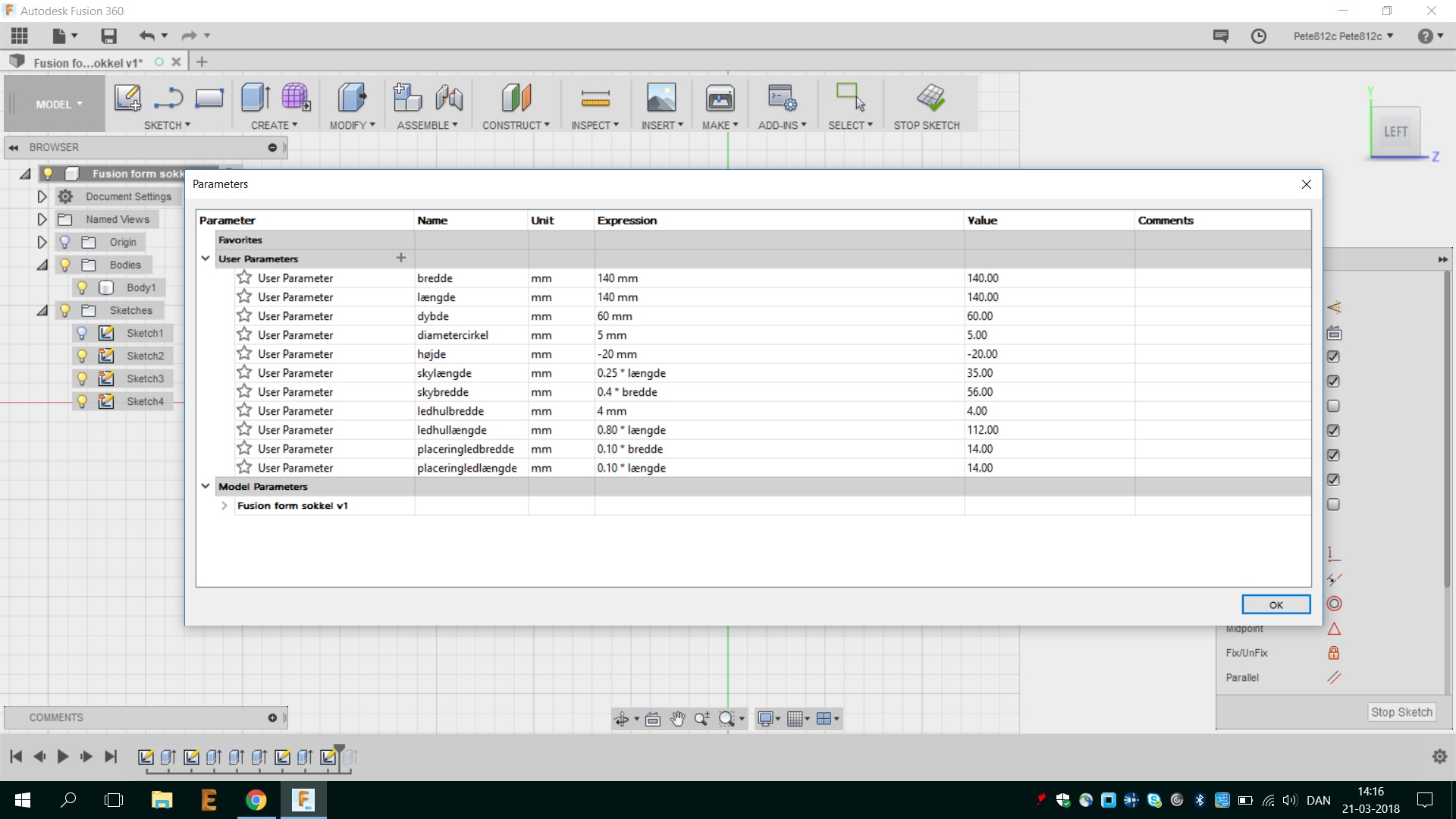The width and height of the screenshot is (1456, 819).
Task: Collapse the User Parameters group
Action: [205, 259]
